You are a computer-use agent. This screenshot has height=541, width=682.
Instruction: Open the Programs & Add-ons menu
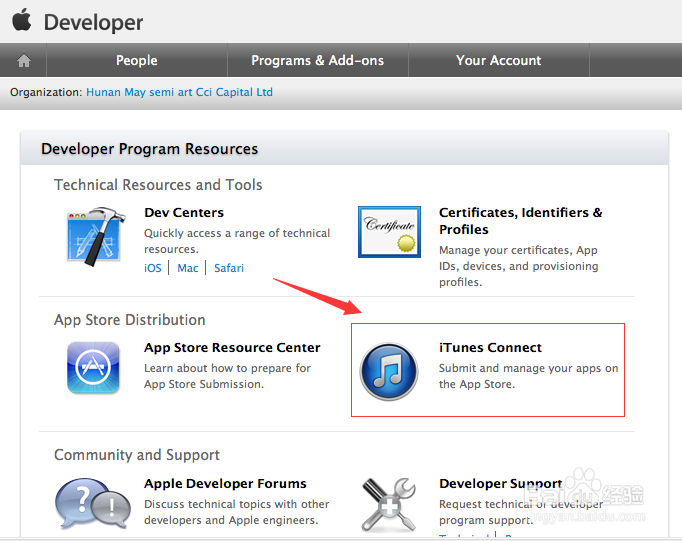point(318,60)
